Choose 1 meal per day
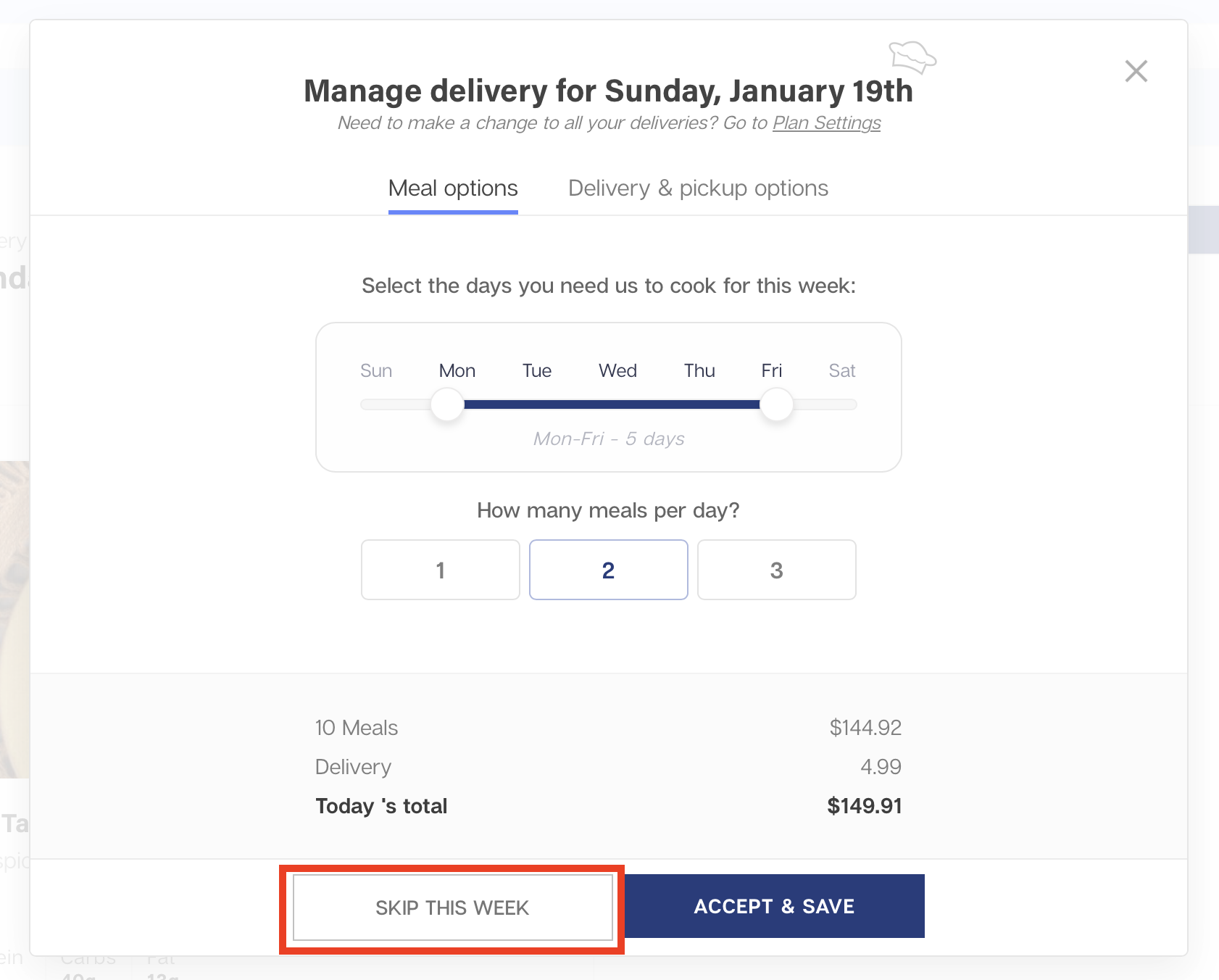Image resolution: width=1219 pixels, height=980 pixels. coord(441,570)
